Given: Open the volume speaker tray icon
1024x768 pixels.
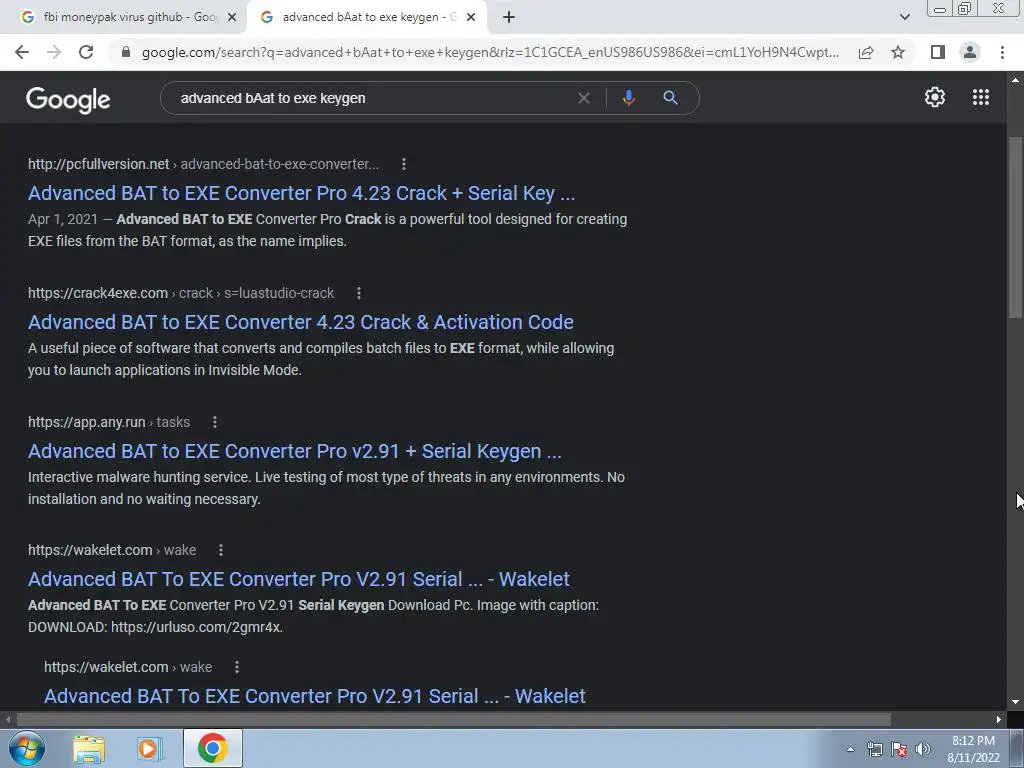Looking at the screenshot, I should coord(923,749).
